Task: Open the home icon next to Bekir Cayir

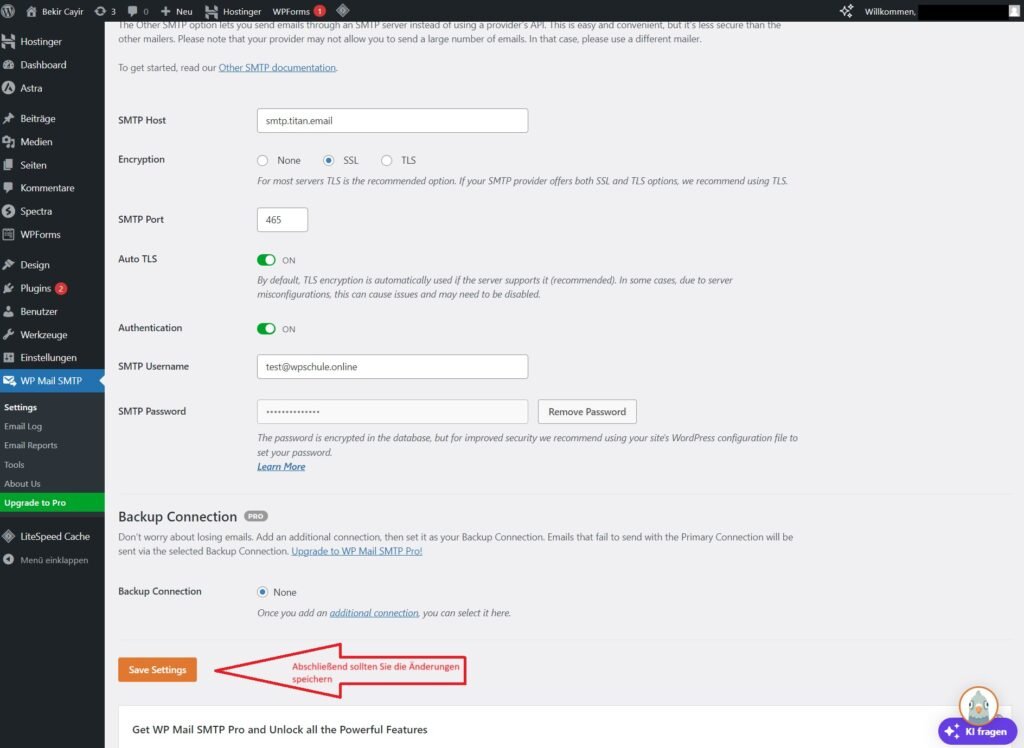Action: click(x=31, y=11)
